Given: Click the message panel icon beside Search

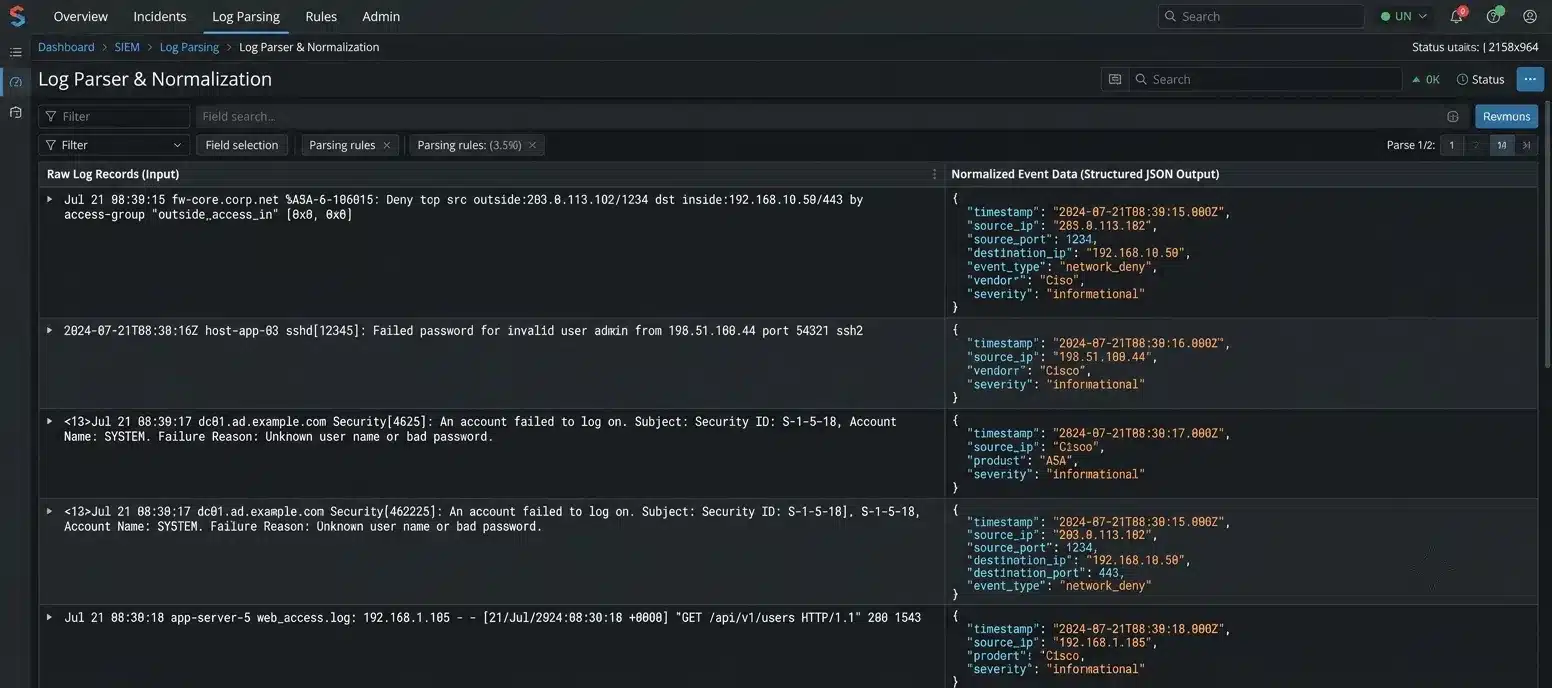Looking at the screenshot, I should [x=1115, y=79].
